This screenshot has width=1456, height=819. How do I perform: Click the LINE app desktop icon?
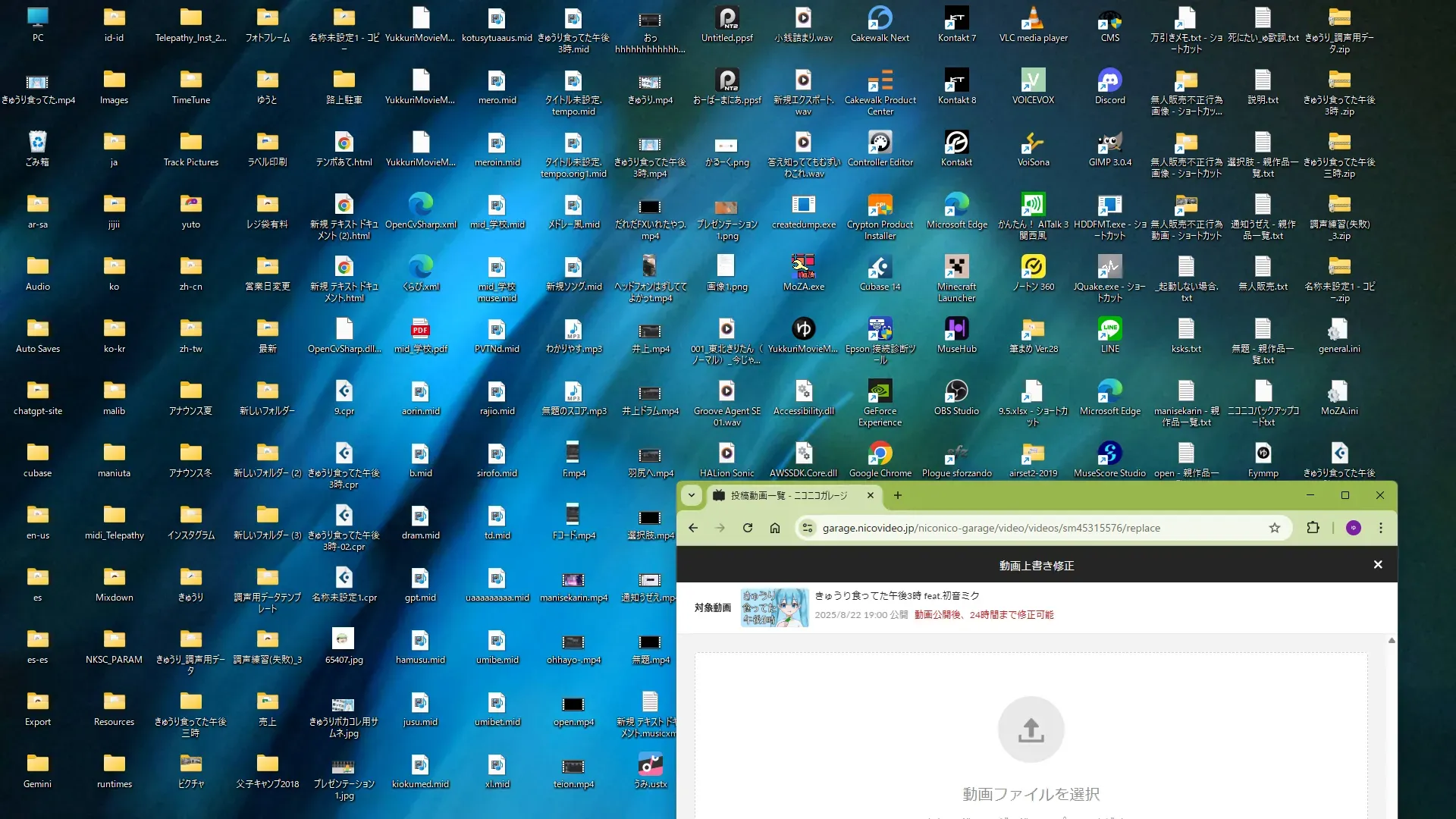click(x=1109, y=329)
